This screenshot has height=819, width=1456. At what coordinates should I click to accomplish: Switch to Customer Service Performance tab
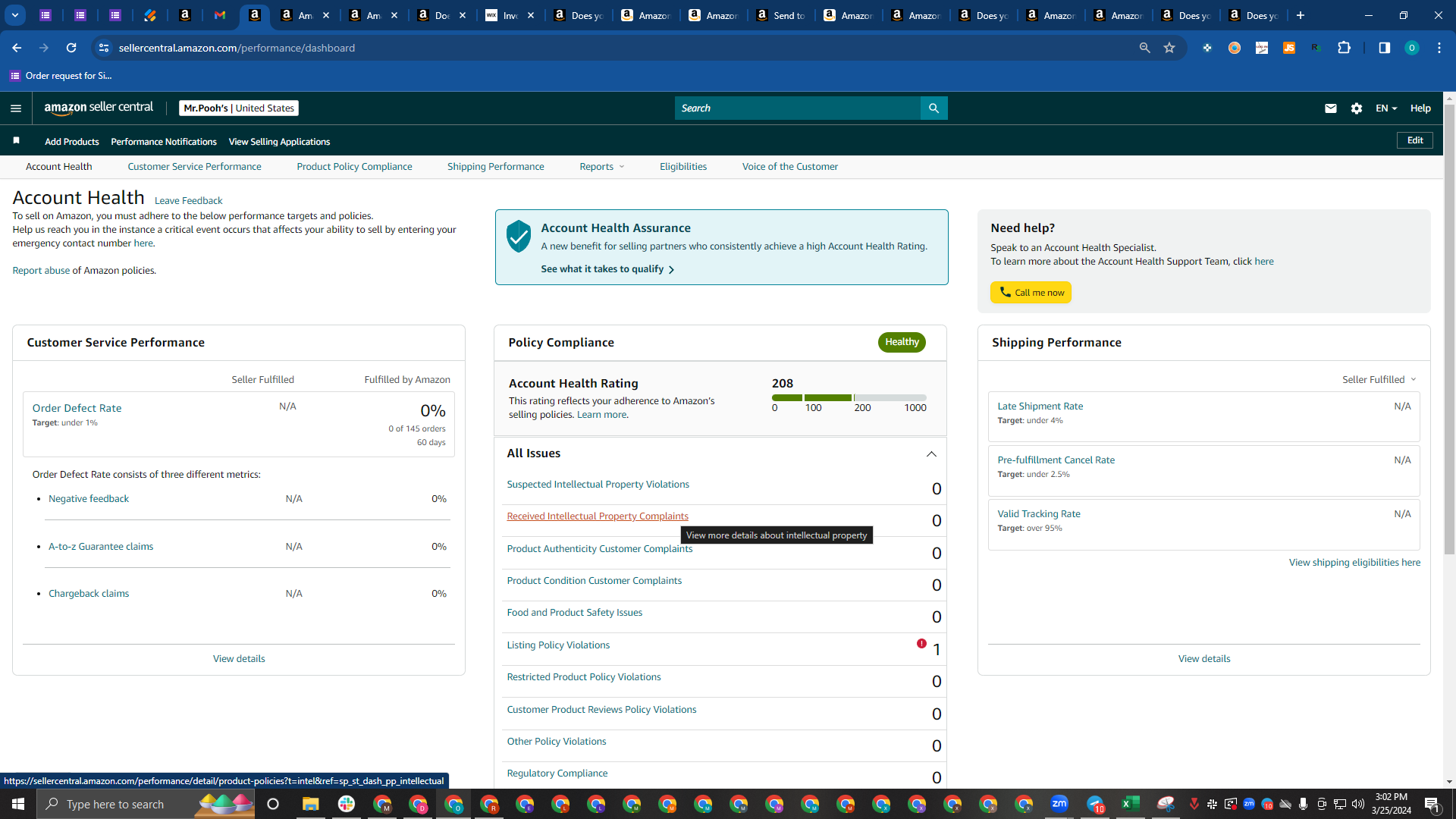click(194, 167)
